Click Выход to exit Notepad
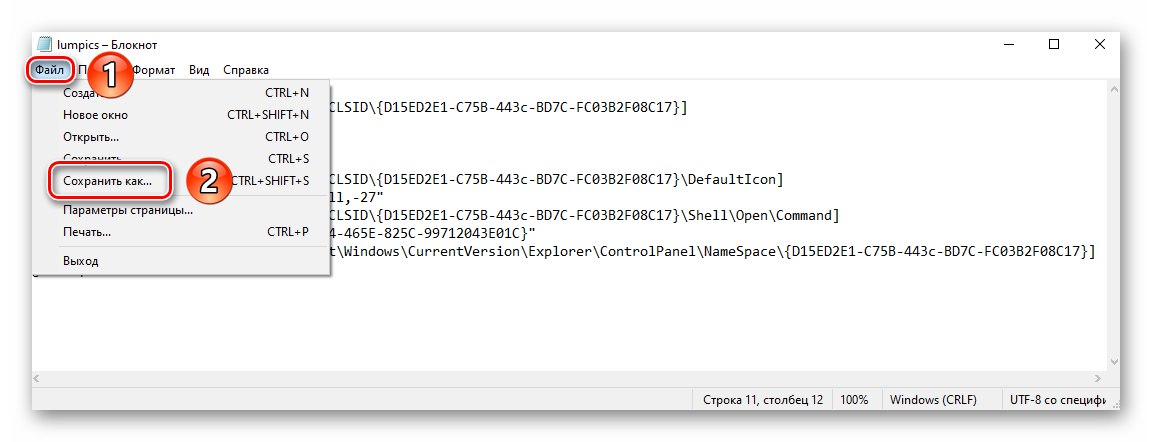Viewport: 1152px width, 442px height. coord(81,260)
